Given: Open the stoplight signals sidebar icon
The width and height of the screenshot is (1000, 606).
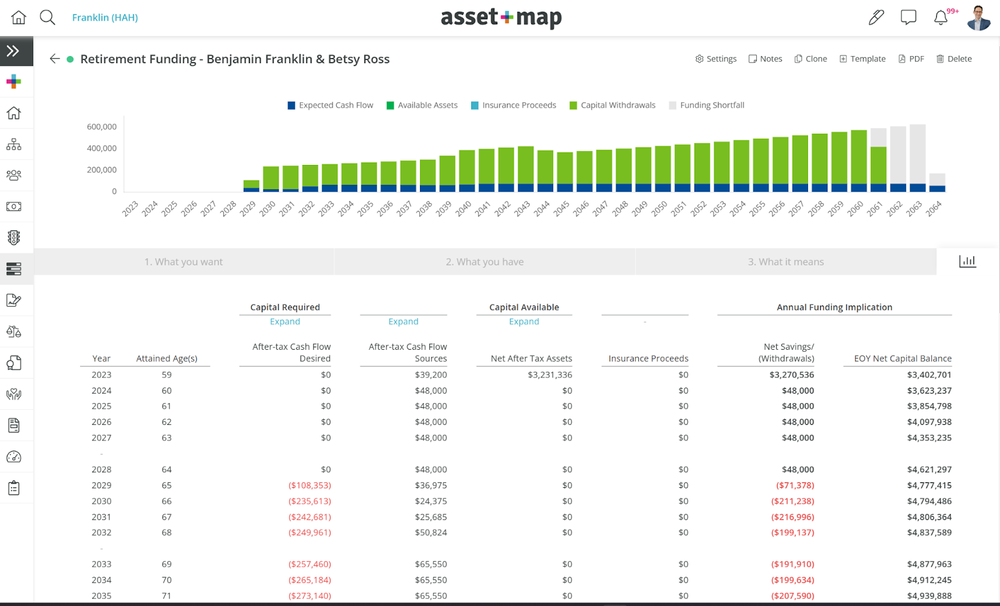Looking at the screenshot, I should click(x=14, y=237).
